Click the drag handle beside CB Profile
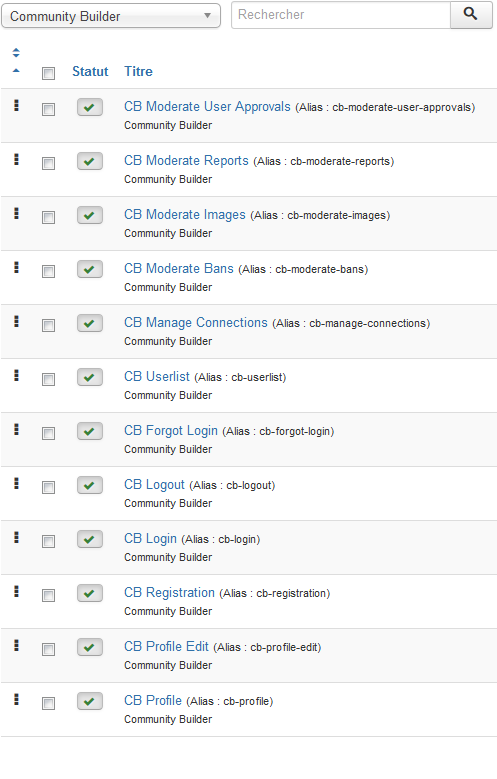The height and width of the screenshot is (779, 497). (16, 700)
